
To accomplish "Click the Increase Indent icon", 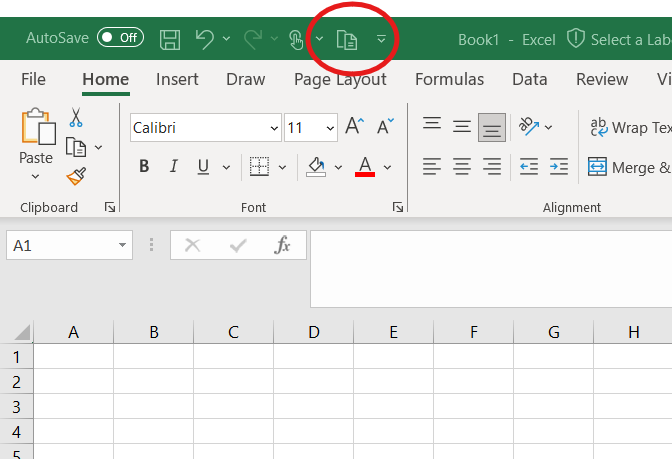I will [x=559, y=167].
